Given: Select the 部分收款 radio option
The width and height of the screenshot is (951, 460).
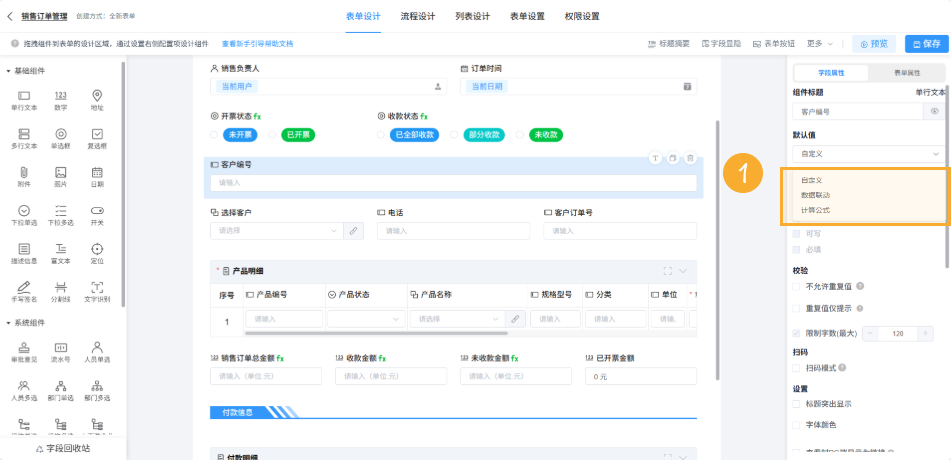Looking at the screenshot, I should click(x=454, y=135).
